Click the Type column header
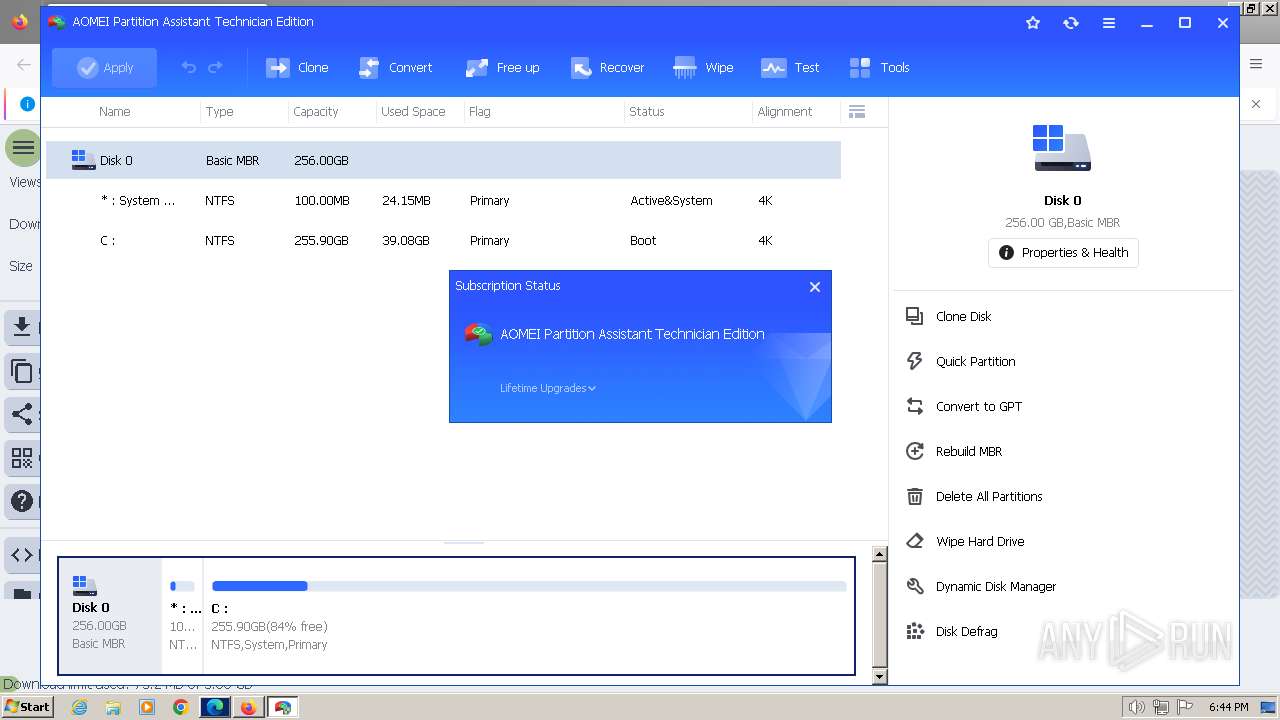 point(220,112)
